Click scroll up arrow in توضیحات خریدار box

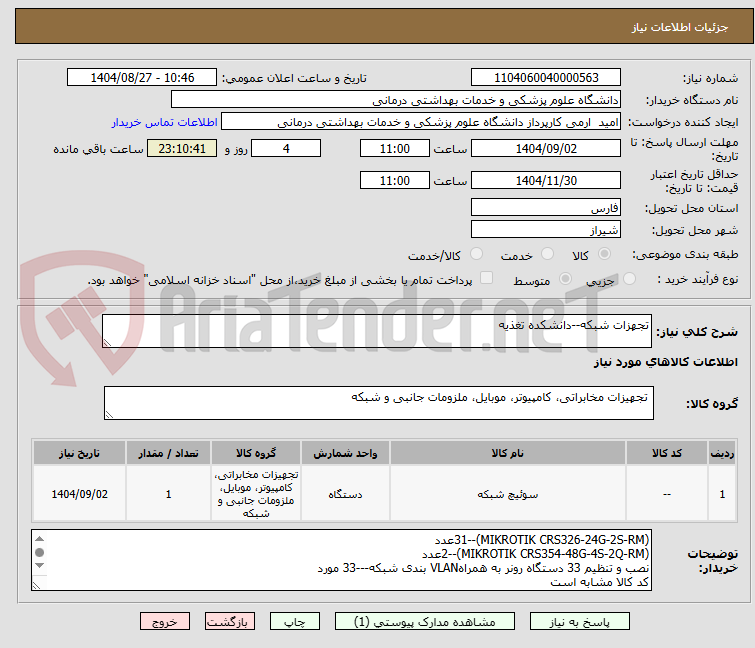[x=39, y=539]
